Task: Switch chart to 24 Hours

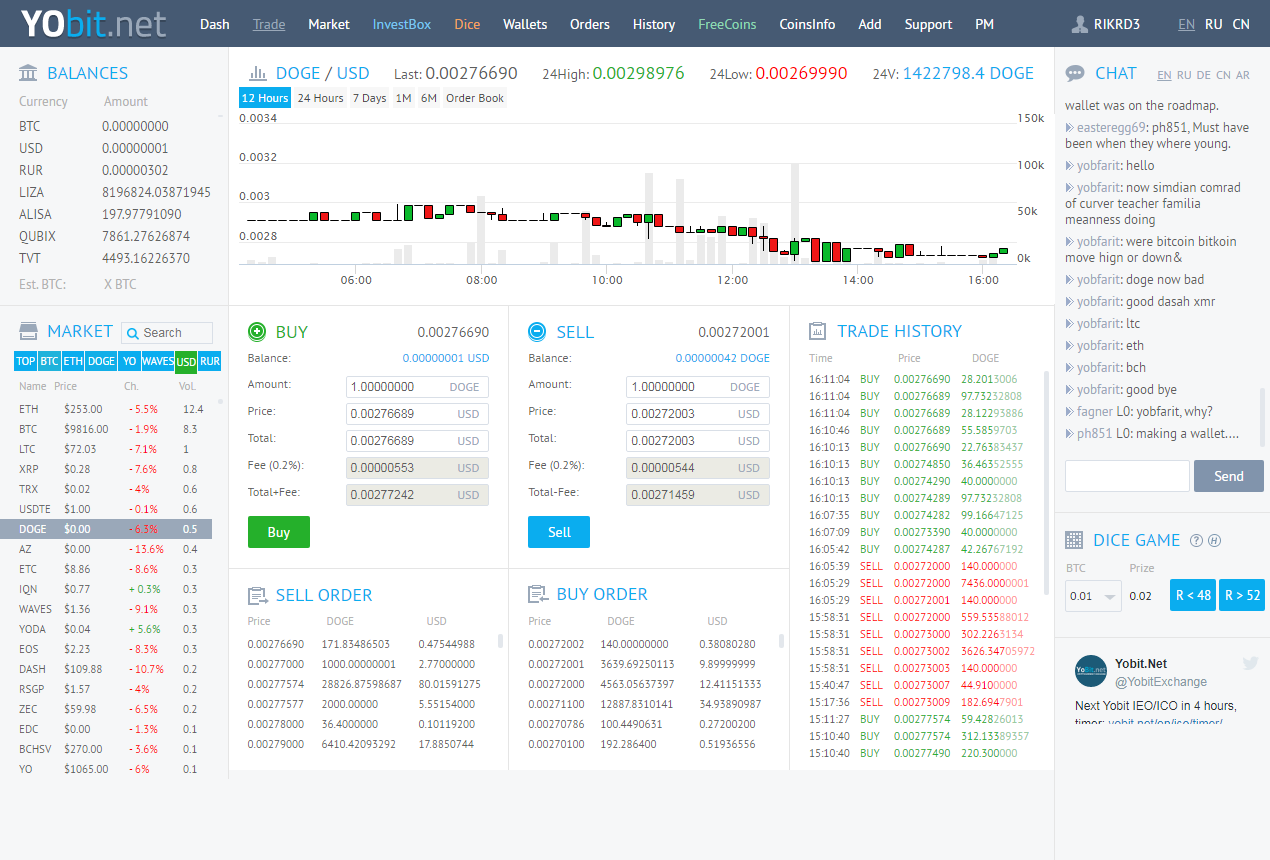Action: [321, 98]
